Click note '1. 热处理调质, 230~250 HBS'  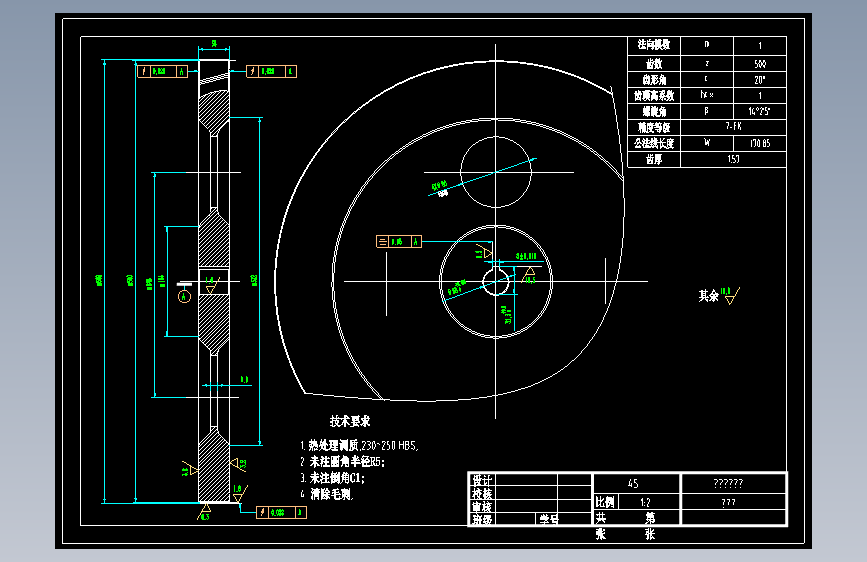click(x=359, y=445)
